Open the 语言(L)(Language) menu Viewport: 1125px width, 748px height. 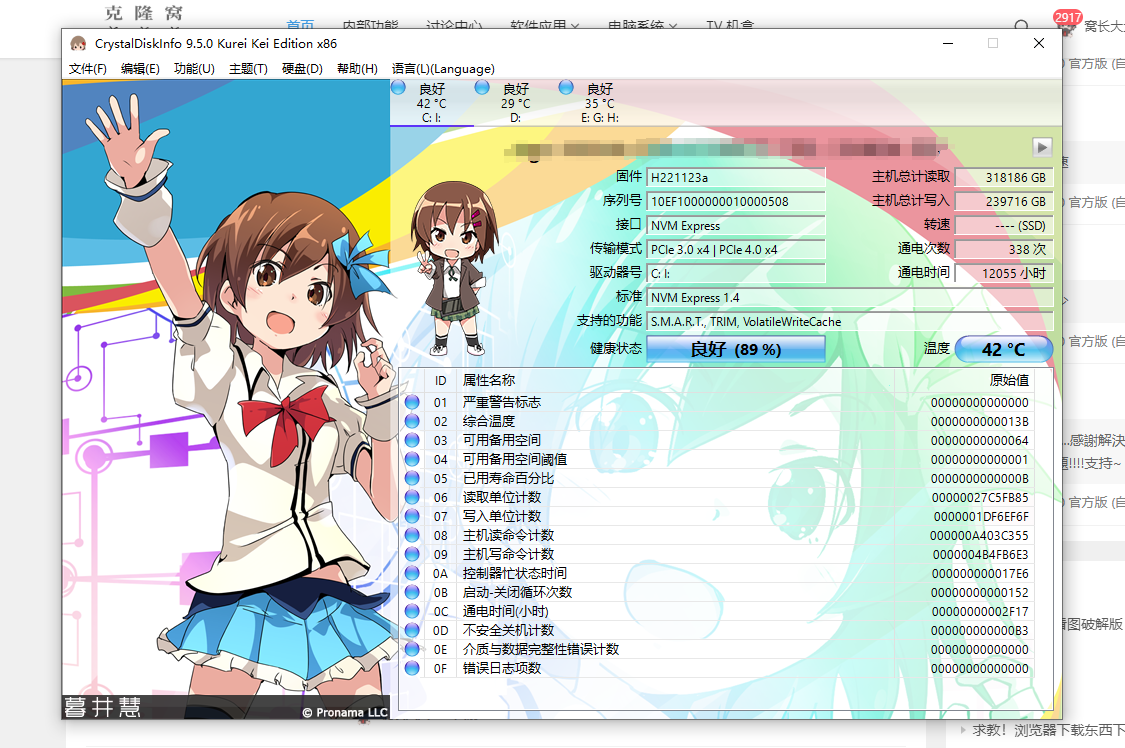click(x=443, y=69)
